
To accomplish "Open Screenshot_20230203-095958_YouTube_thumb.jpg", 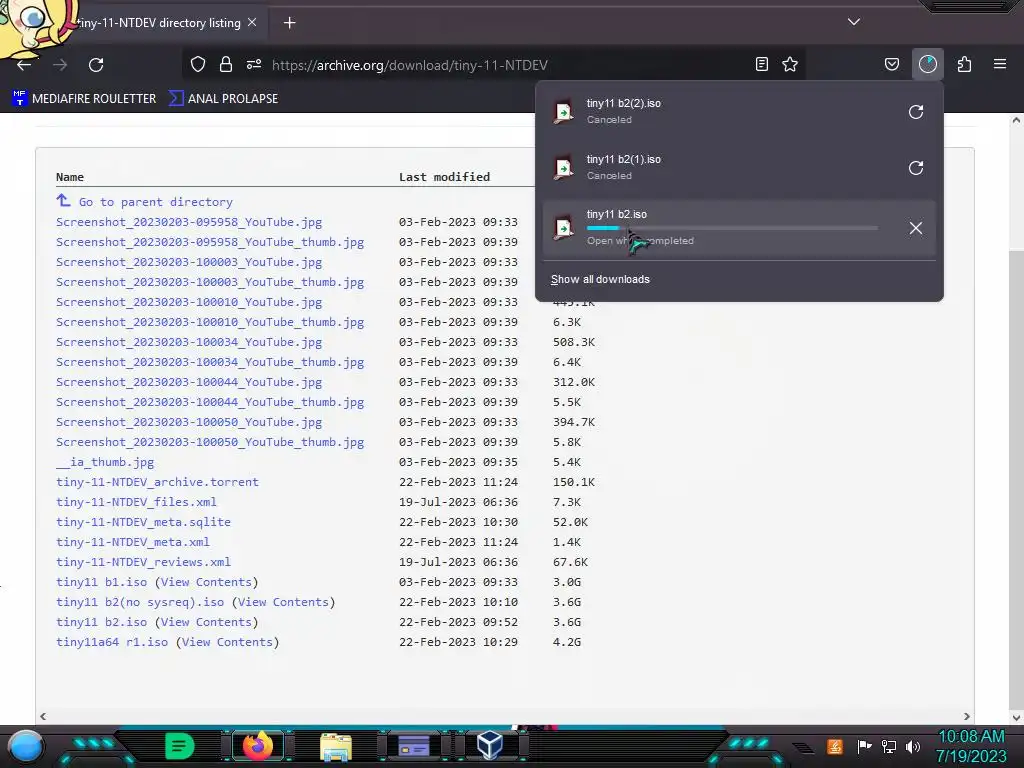I will click(210, 242).
